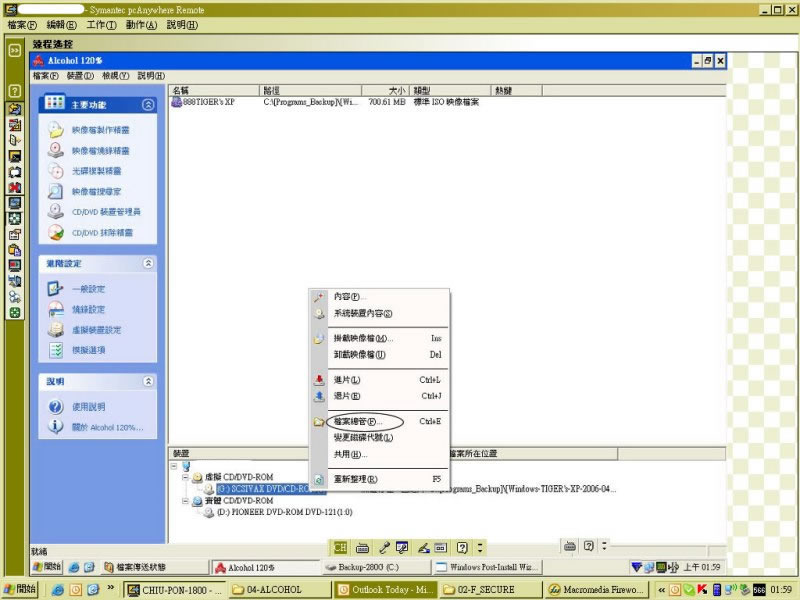Open 02-F_SECURE folder taskbar item
Screen dimensions: 800x600
[491, 589]
